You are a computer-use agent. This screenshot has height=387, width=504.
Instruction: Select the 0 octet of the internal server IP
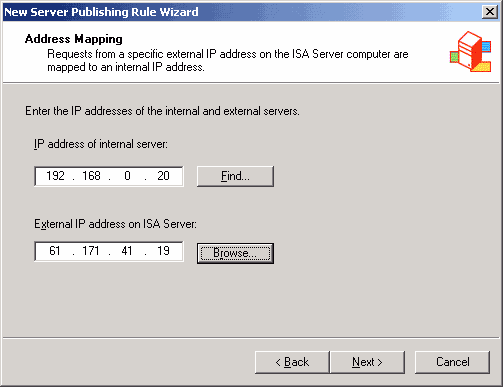click(x=127, y=176)
